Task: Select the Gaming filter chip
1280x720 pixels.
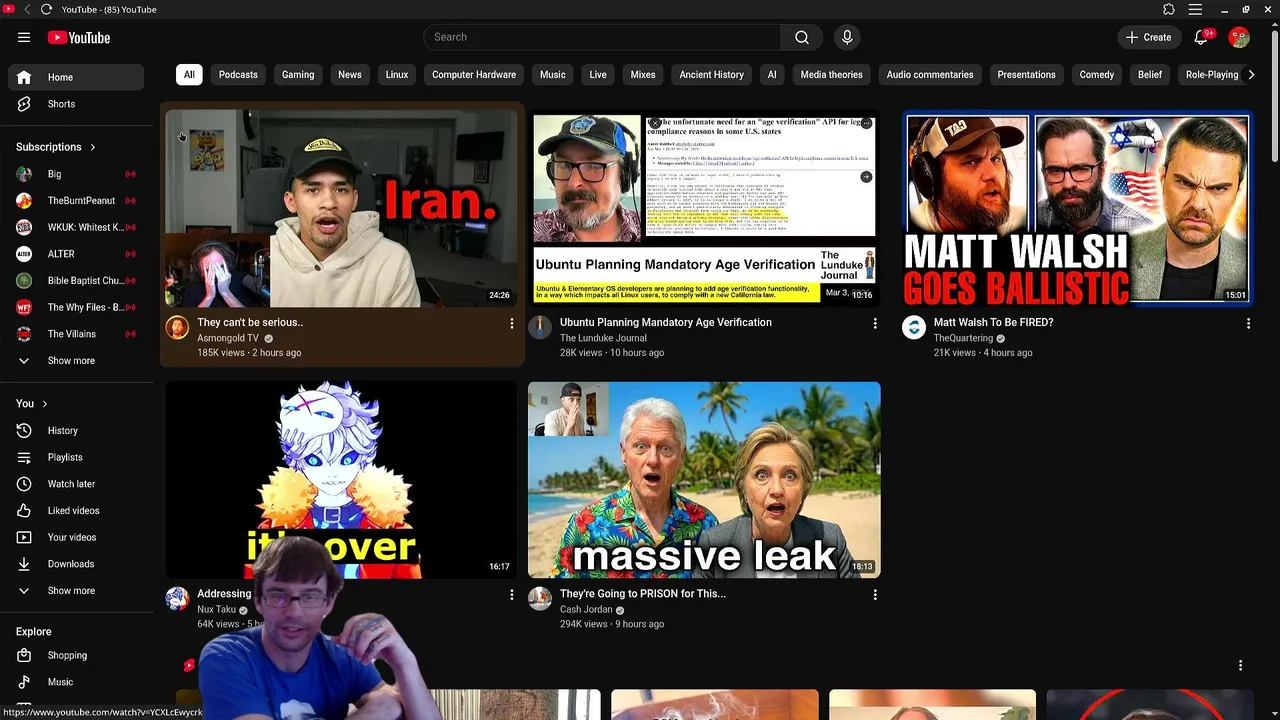Action: (x=298, y=75)
